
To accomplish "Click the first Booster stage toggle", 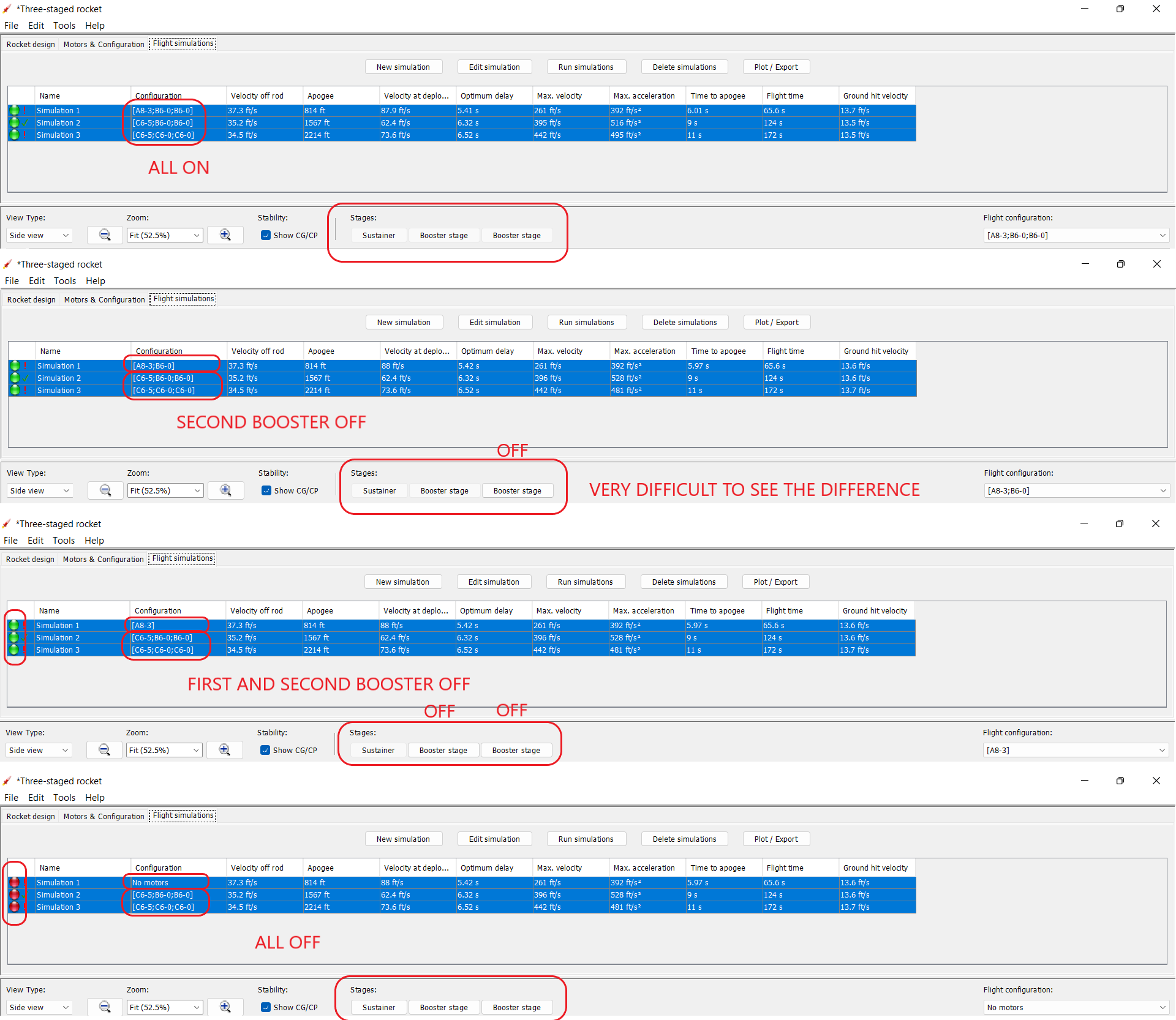I will pos(443,235).
